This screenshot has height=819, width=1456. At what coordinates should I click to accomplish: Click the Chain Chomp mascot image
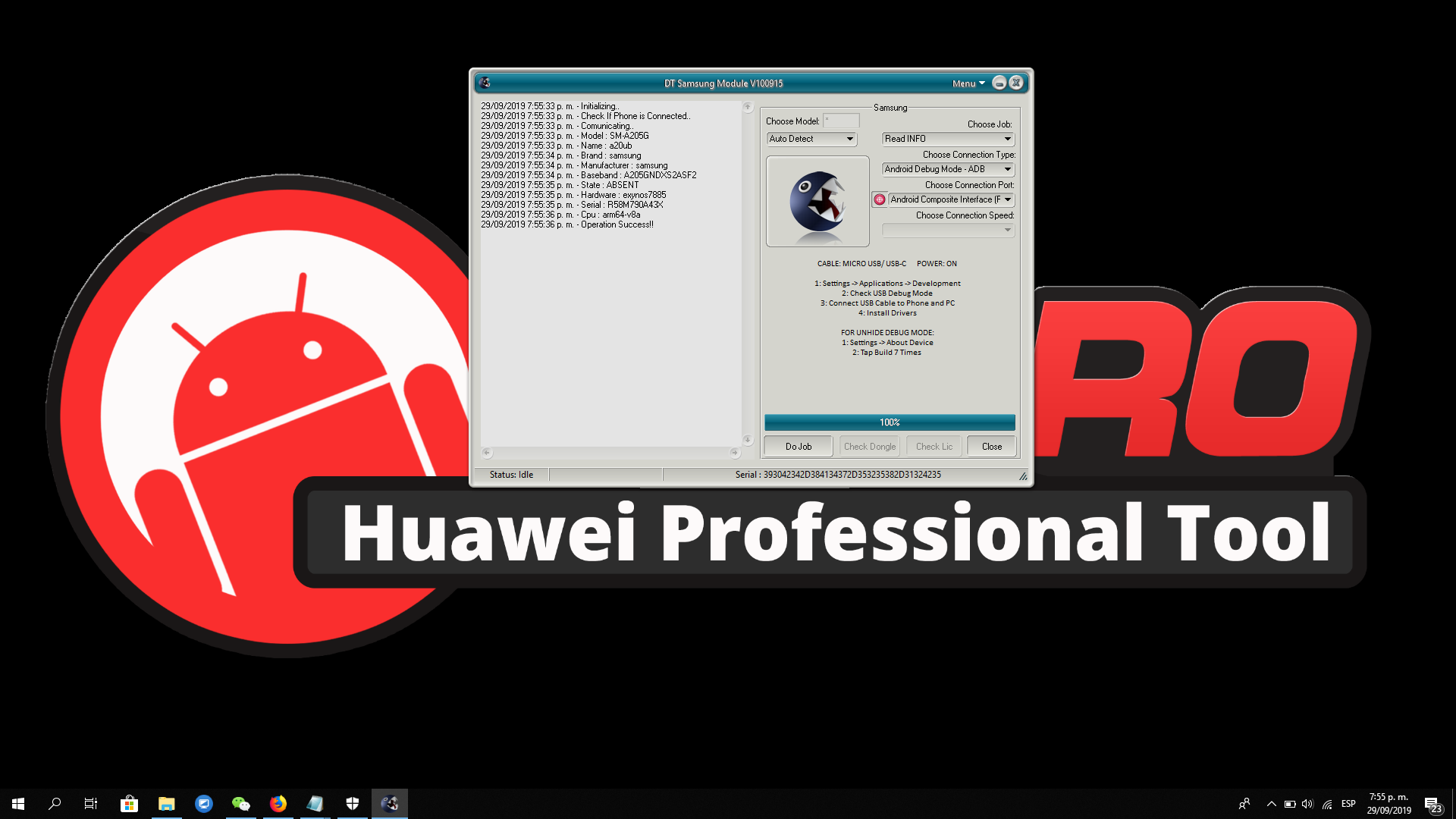(817, 202)
